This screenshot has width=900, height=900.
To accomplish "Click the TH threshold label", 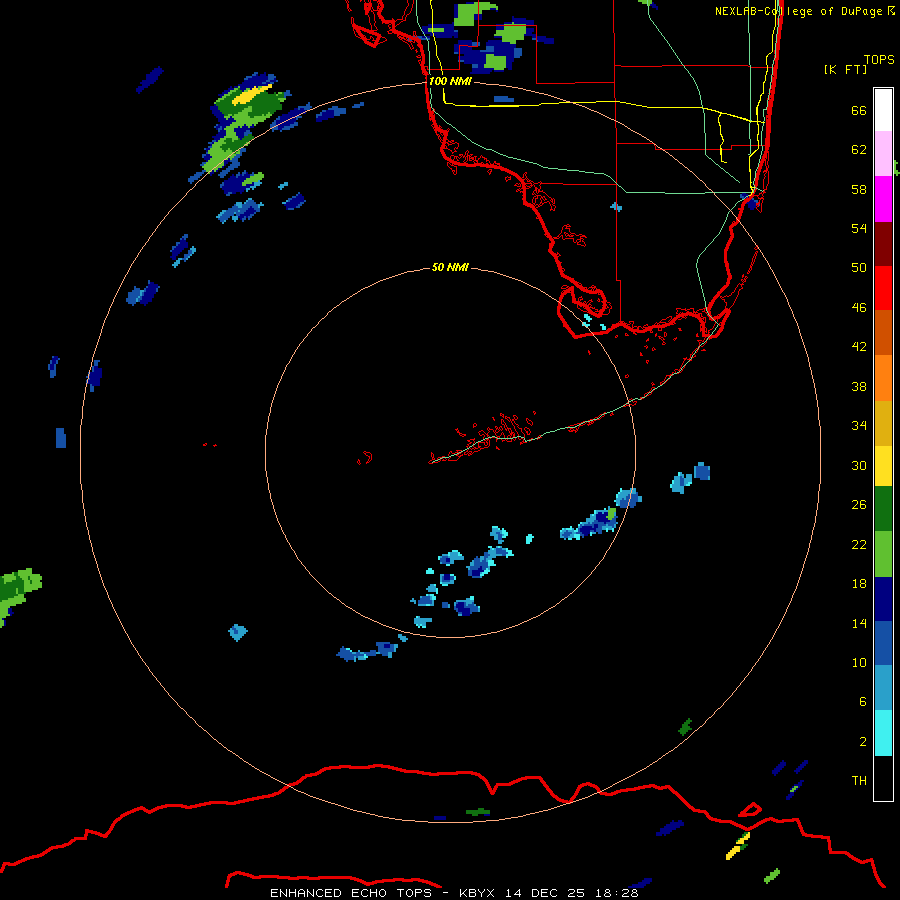I will 859,781.
